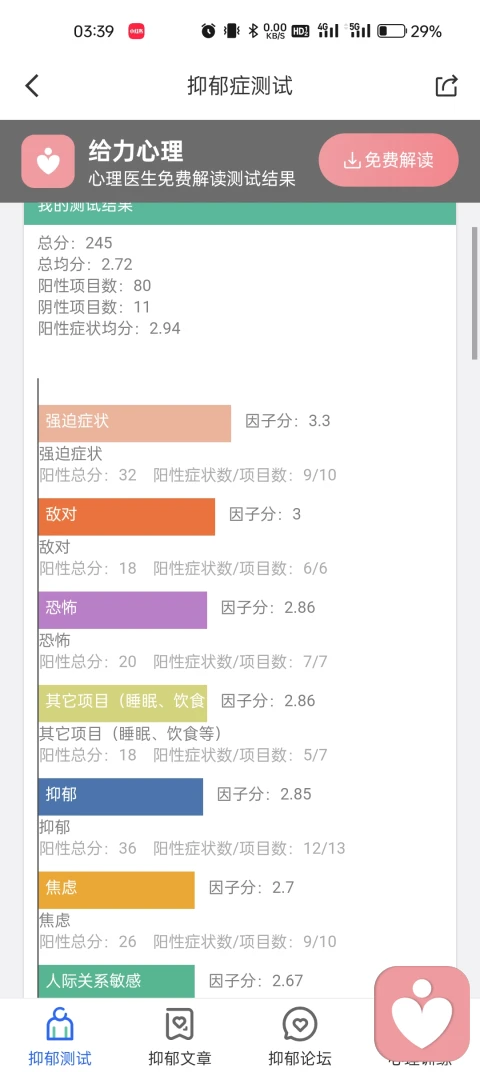This screenshot has width=480, height=1072.
Task: Select the blue 抑郁 factor bar
Action: click(x=120, y=796)
